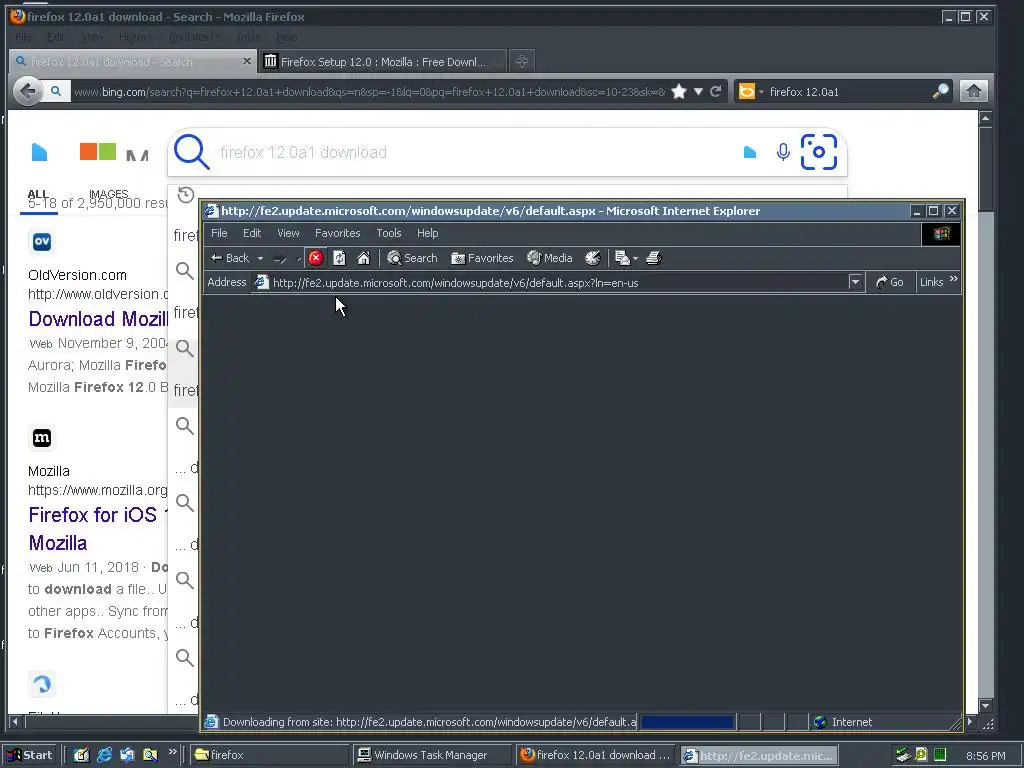The width and height of the screenshot is (1024, 768).
Task: Click the Bing visual search camera icon
Action: click(x=819, y=152)
